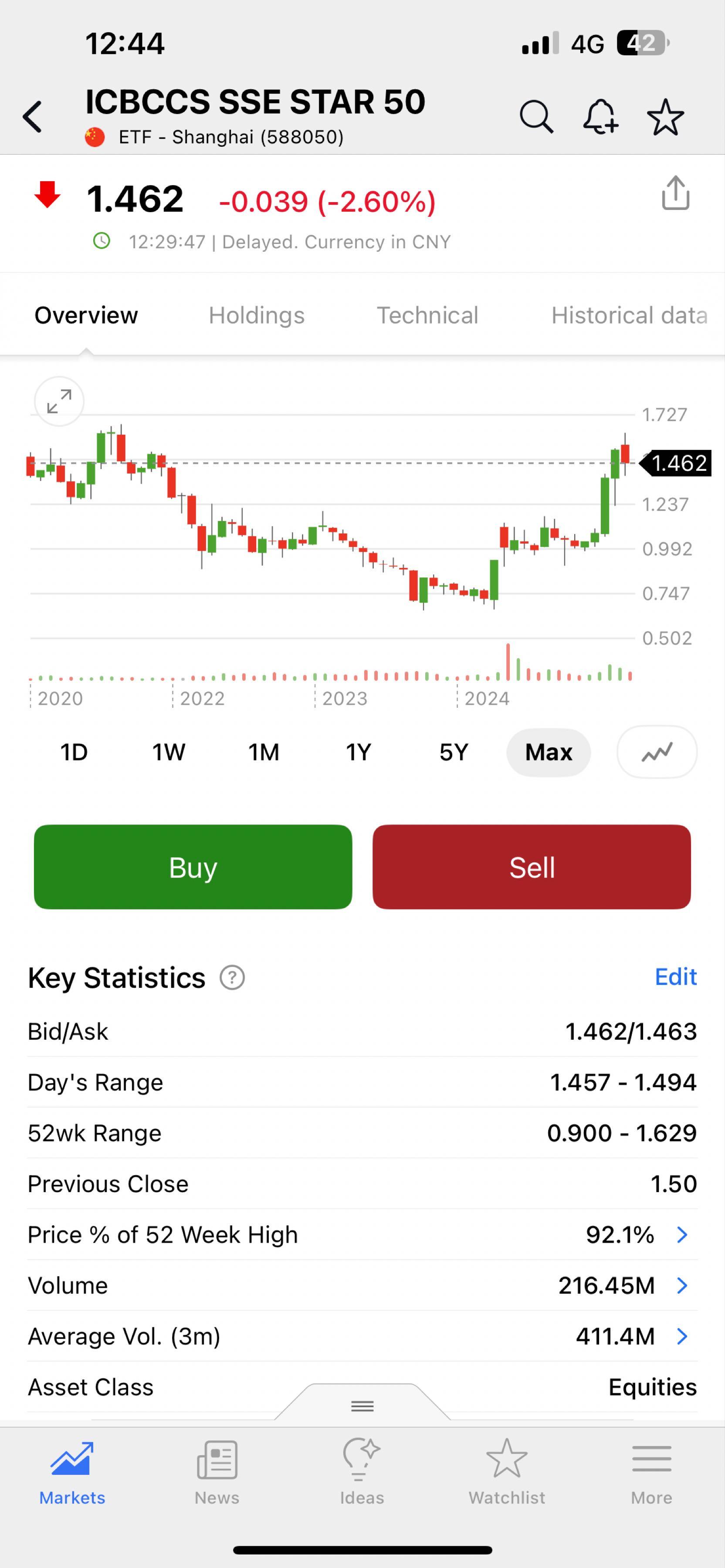725x1568 pixels.
Task: Open News from bottom navigation
Action: (217, 1472)
